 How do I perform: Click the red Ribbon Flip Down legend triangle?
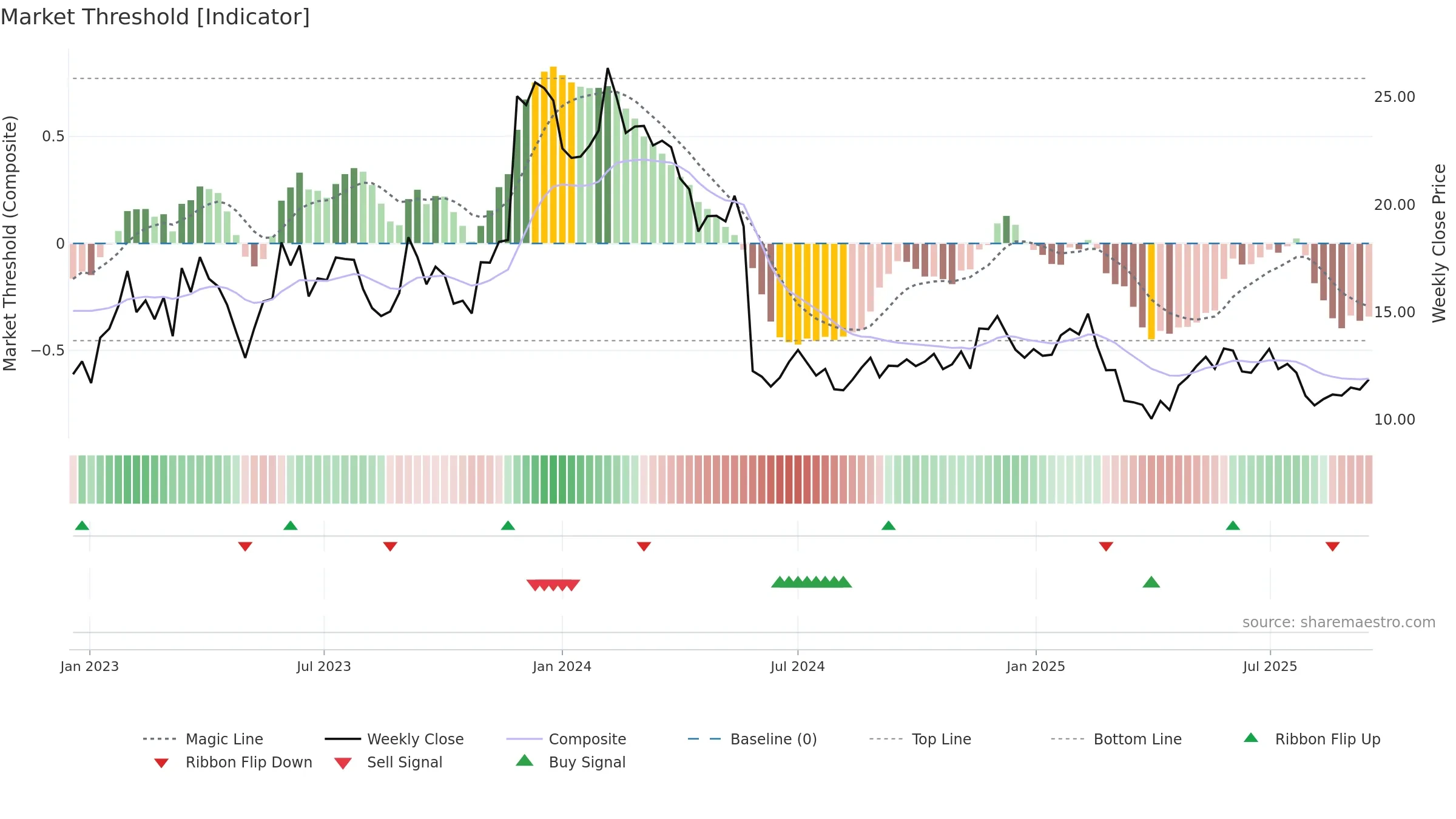coord(161,763)
